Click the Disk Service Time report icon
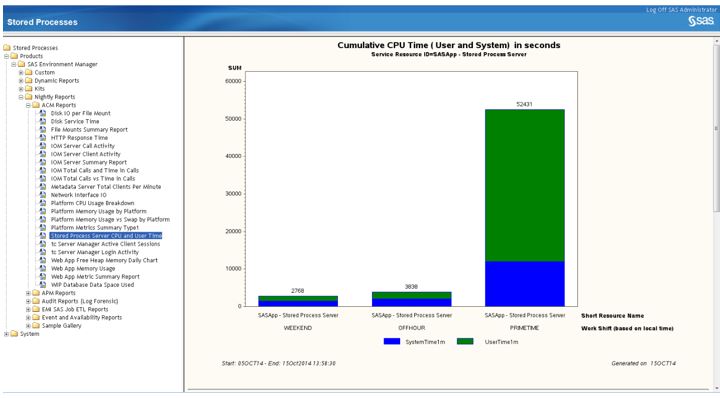The image size is (720, 398). click(43, 121)
